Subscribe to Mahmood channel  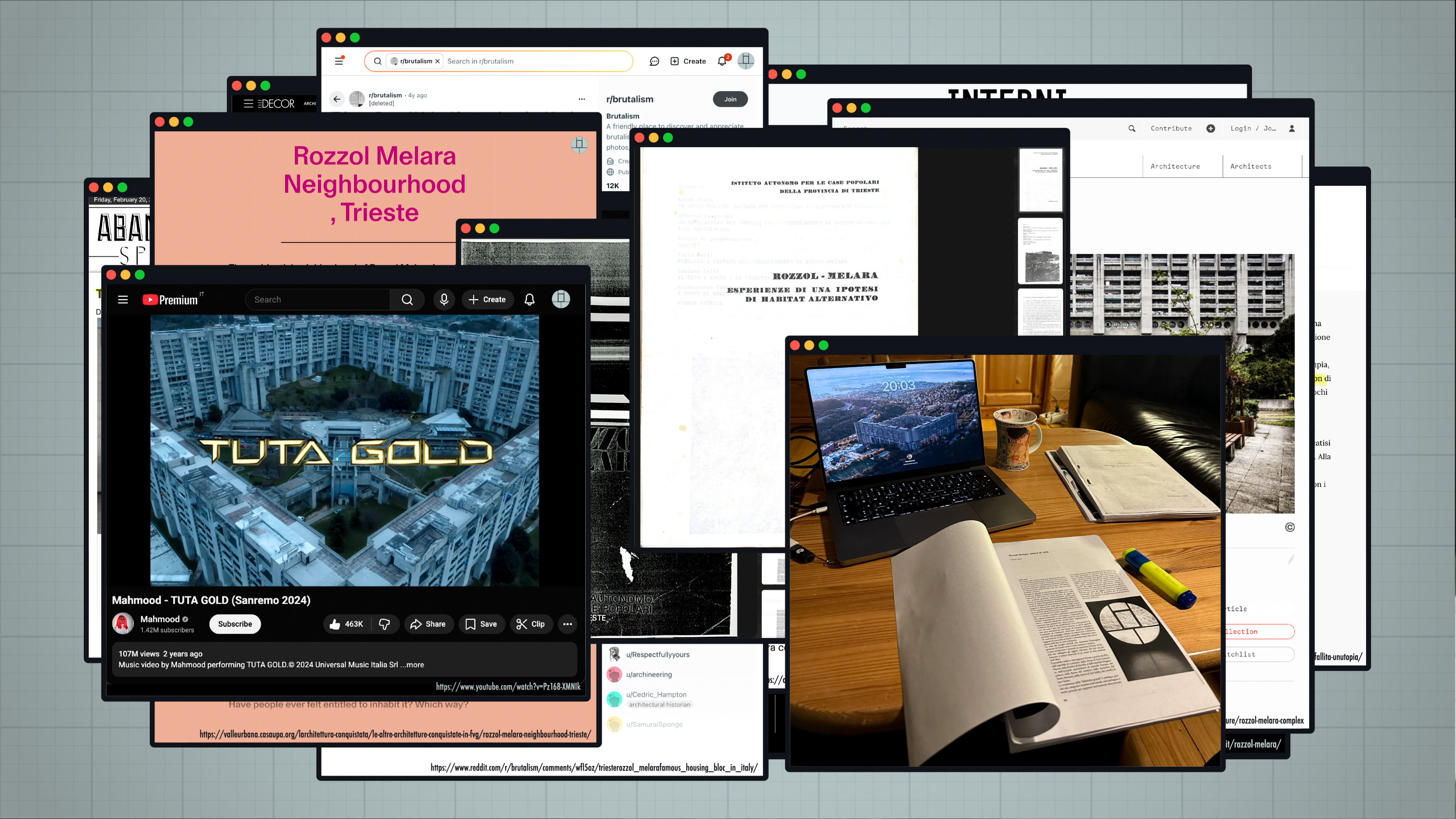point(235,624)
